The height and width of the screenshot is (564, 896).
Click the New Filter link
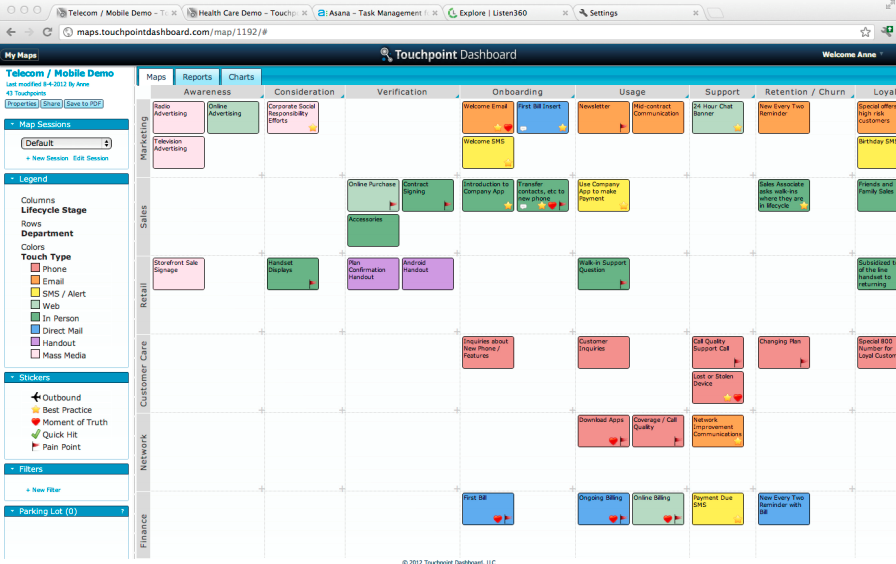point(45,490)
